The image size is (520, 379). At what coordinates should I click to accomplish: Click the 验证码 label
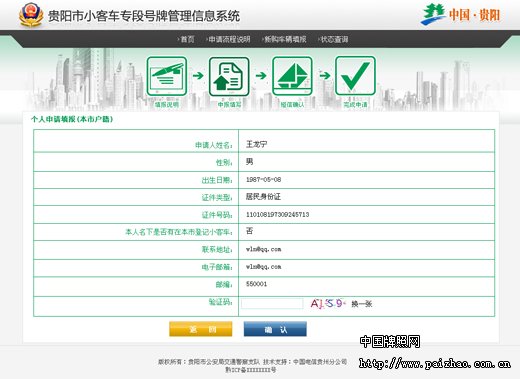coord(220,302)
